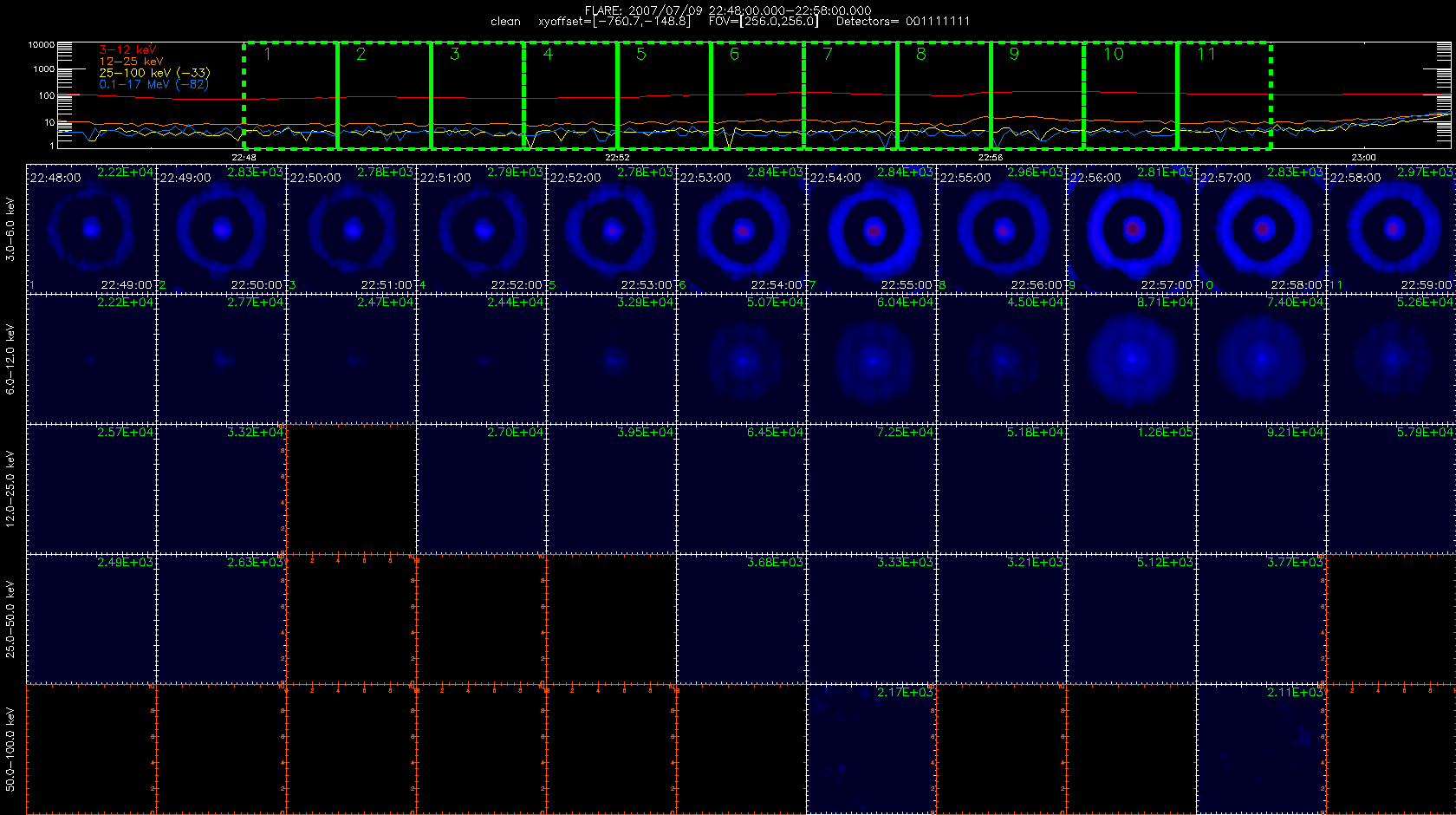
Task: View the 3.0-6.0 keV image starting 22:53:00
Action: click(x=741, y=229)
